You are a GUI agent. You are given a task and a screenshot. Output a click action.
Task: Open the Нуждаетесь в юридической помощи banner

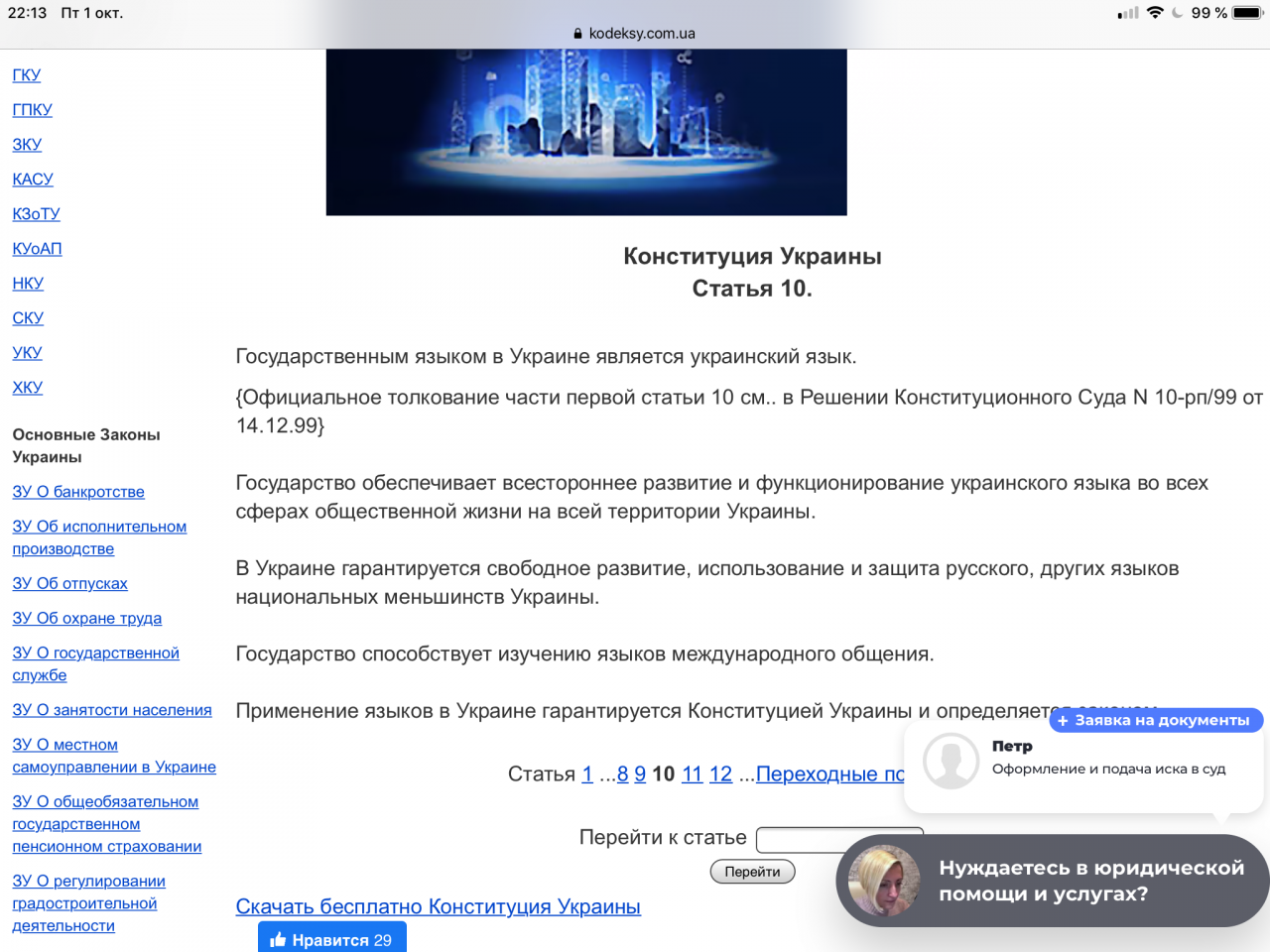click(x=1090, y=881)
